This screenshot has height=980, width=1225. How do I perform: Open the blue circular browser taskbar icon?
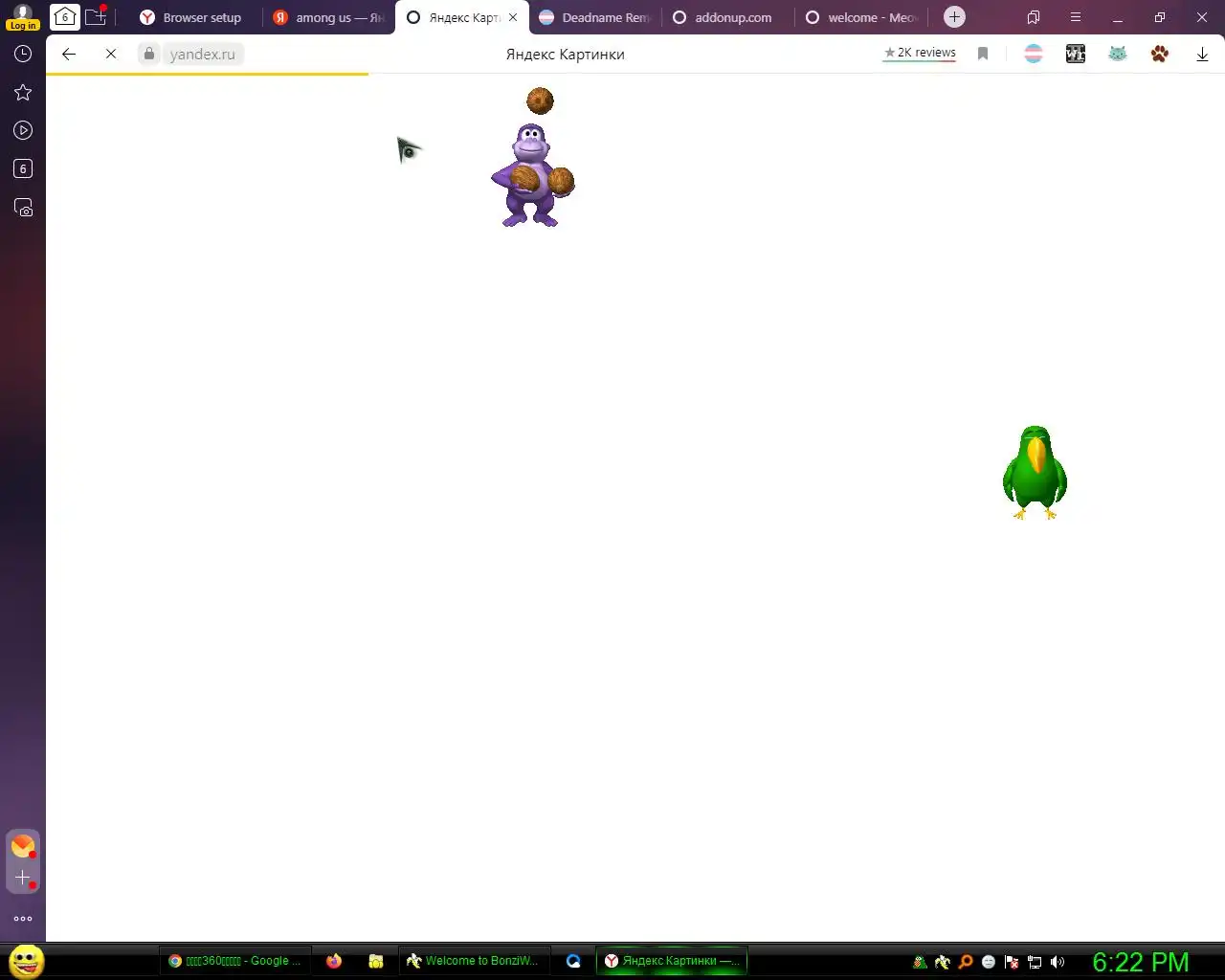[573, 961]
